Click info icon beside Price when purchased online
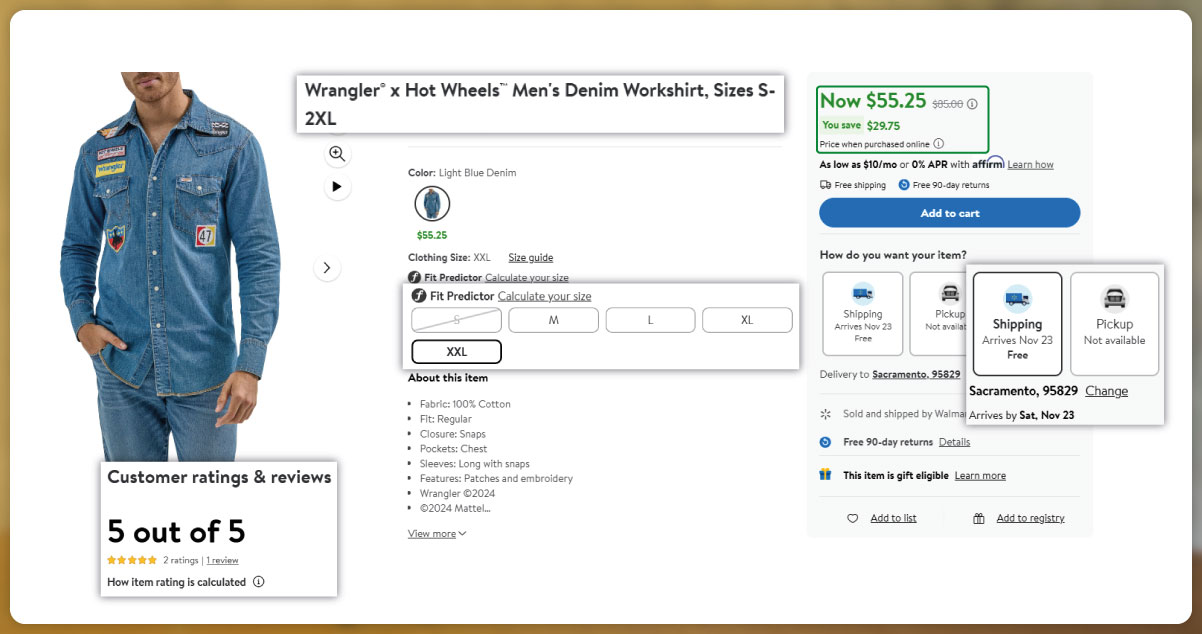Viewport: 1202px width, 634px height. [938, 144]
